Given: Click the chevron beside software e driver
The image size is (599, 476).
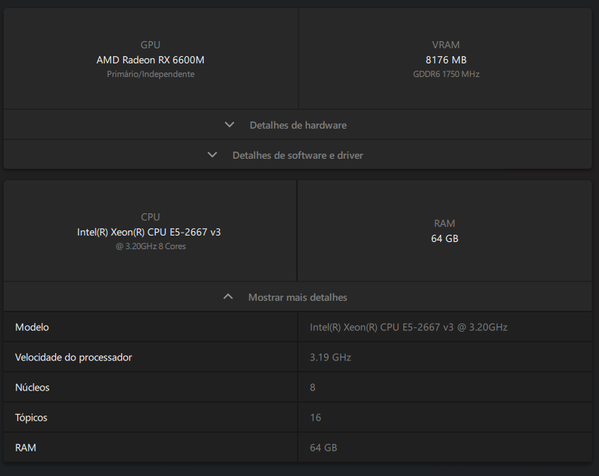Looking at the screenshot, I should [212, 155].
